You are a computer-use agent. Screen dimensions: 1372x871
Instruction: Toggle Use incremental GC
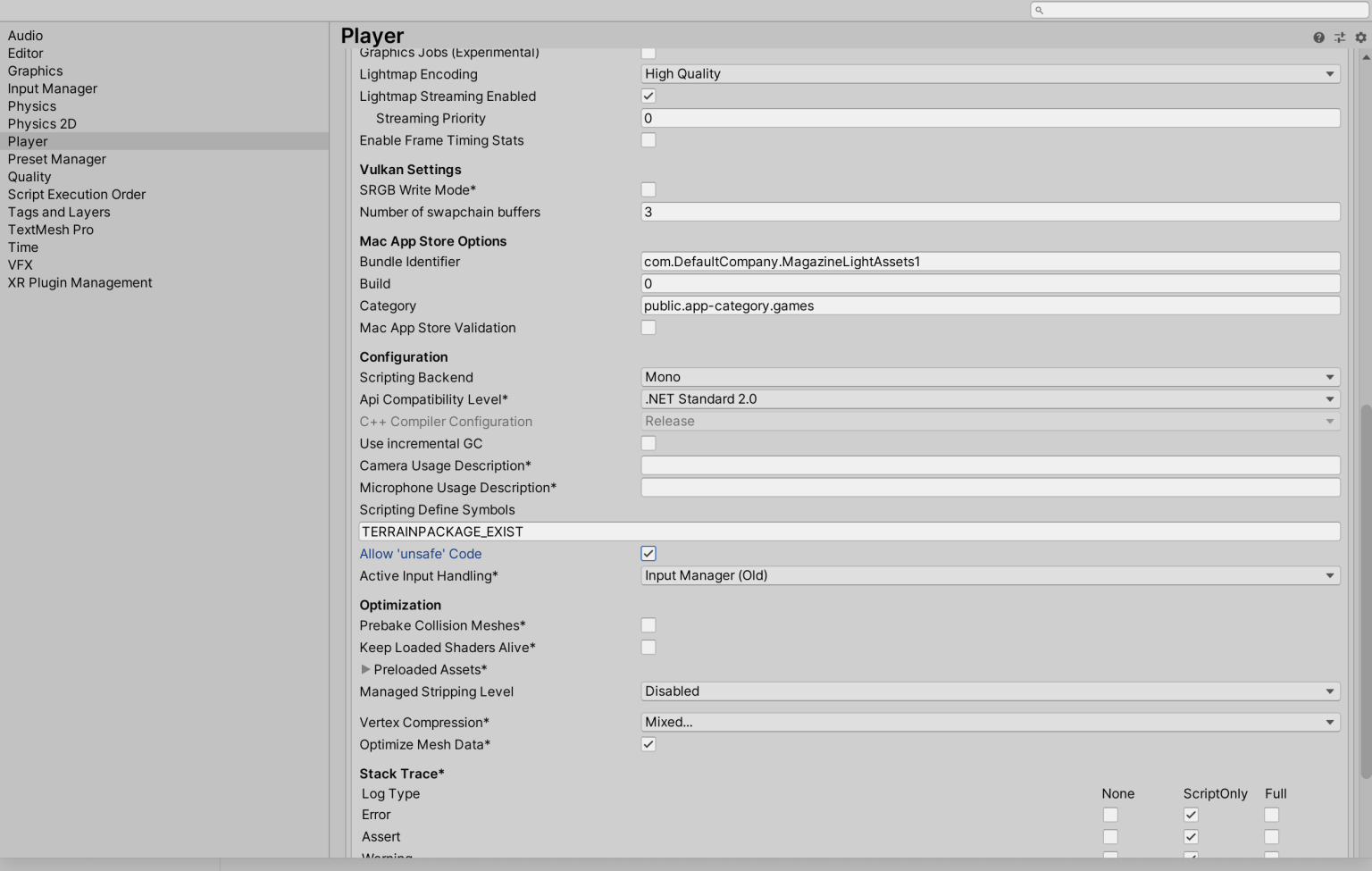648,443
